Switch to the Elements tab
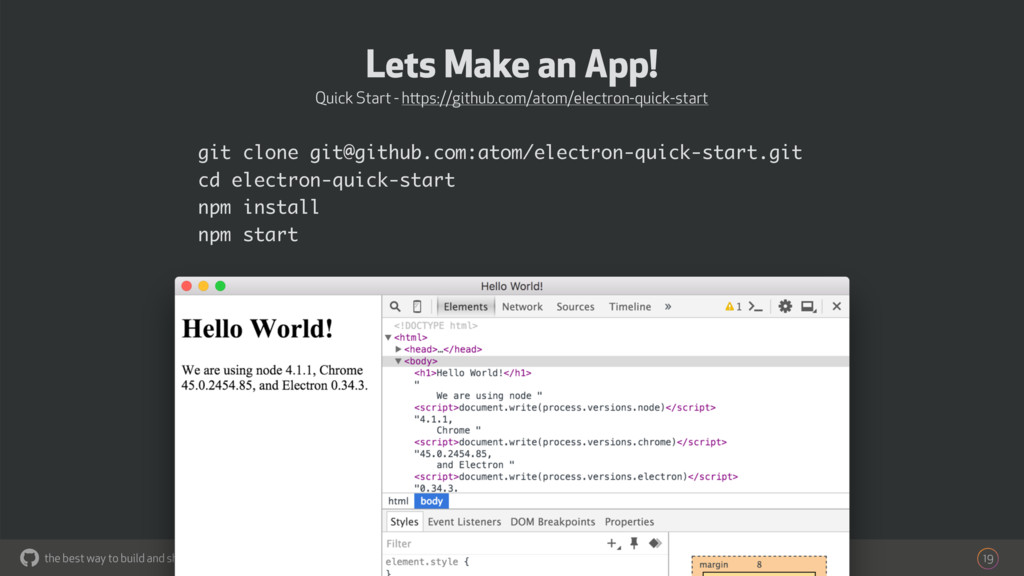The height and width of the screenshot is (576, 1024). [x=465, y=306]
